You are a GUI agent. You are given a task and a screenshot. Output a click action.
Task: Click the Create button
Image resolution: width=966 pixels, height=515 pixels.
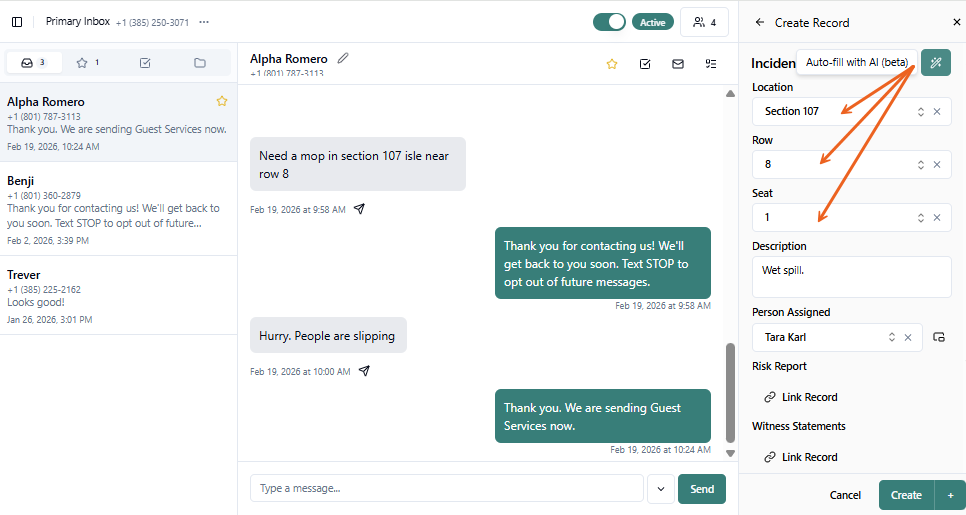pyautogui.click(x=906, y=495)
